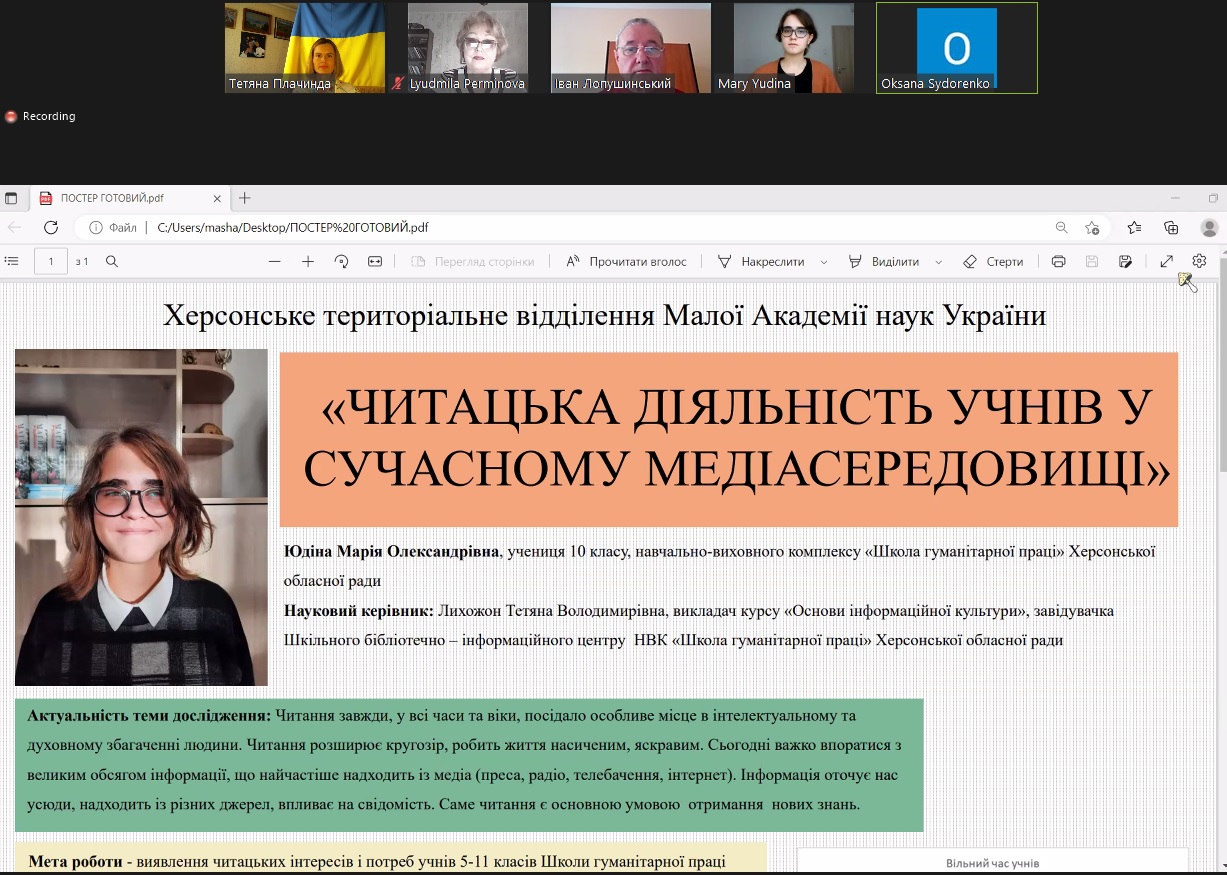Image resolution: width=1227 pixels, height=875 pixels.
Task: Expand the Накреслити options arrow
Action: click(x=824, y=261)
